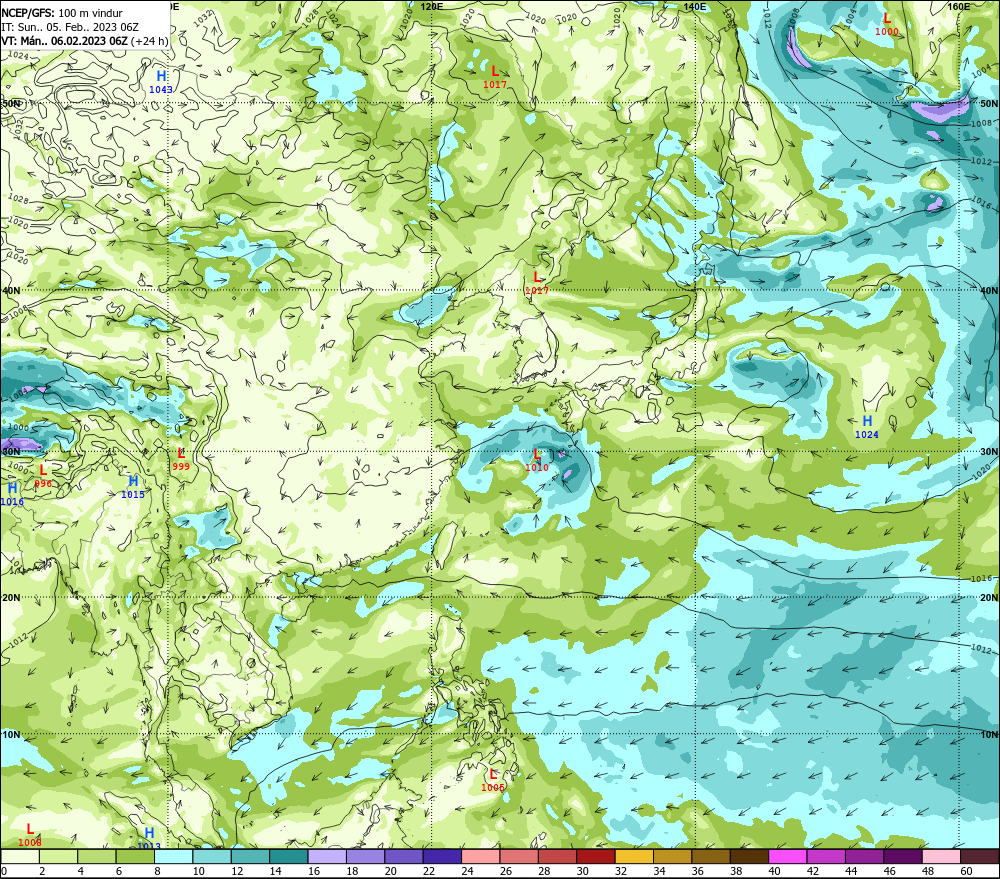Click the 40N label on the right edge

pyautogui.click(x=989, y=290)
